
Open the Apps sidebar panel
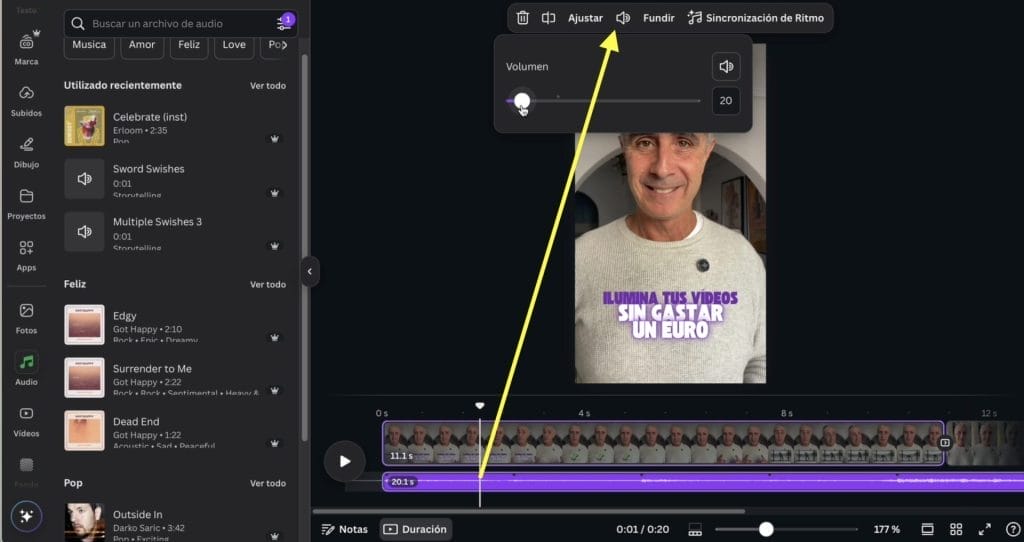[26, 255]
